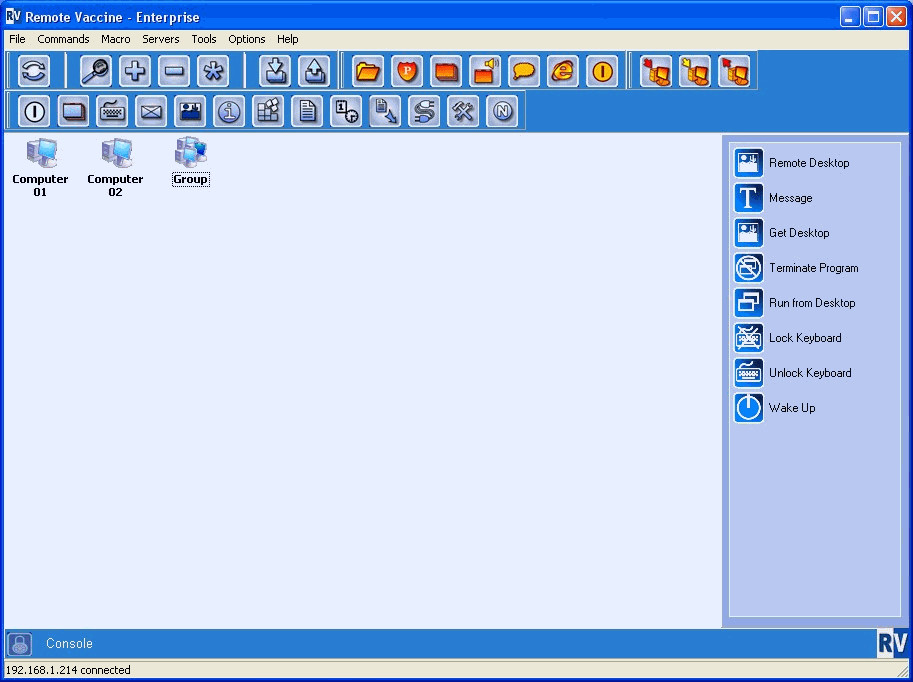Click the RV logo in bottom bar

pyautogui.click(x=892, y=644)
